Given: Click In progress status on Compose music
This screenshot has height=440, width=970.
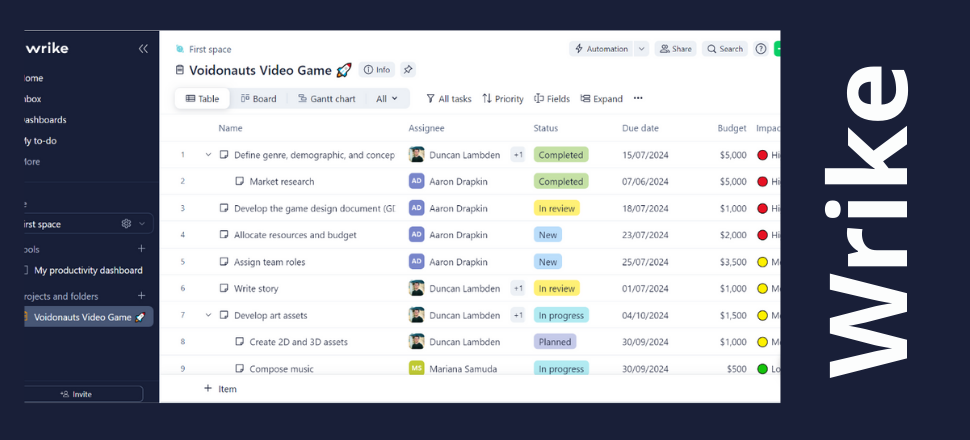Looking at the screenshot, I should coord(560,369).
